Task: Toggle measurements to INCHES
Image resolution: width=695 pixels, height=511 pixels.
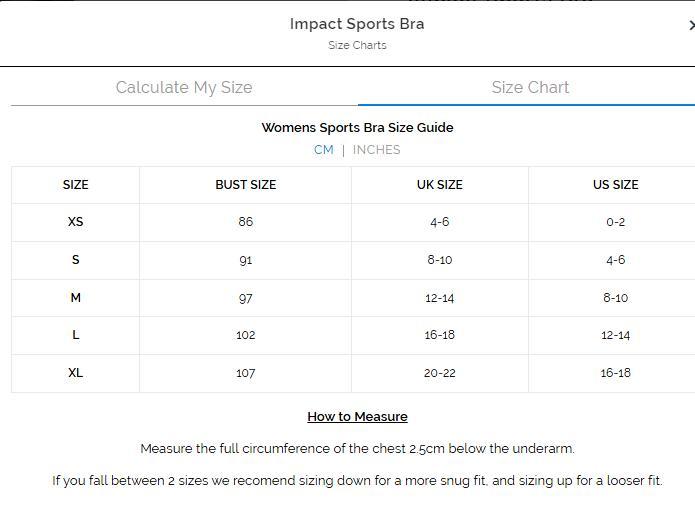Action: pos(376,150)
